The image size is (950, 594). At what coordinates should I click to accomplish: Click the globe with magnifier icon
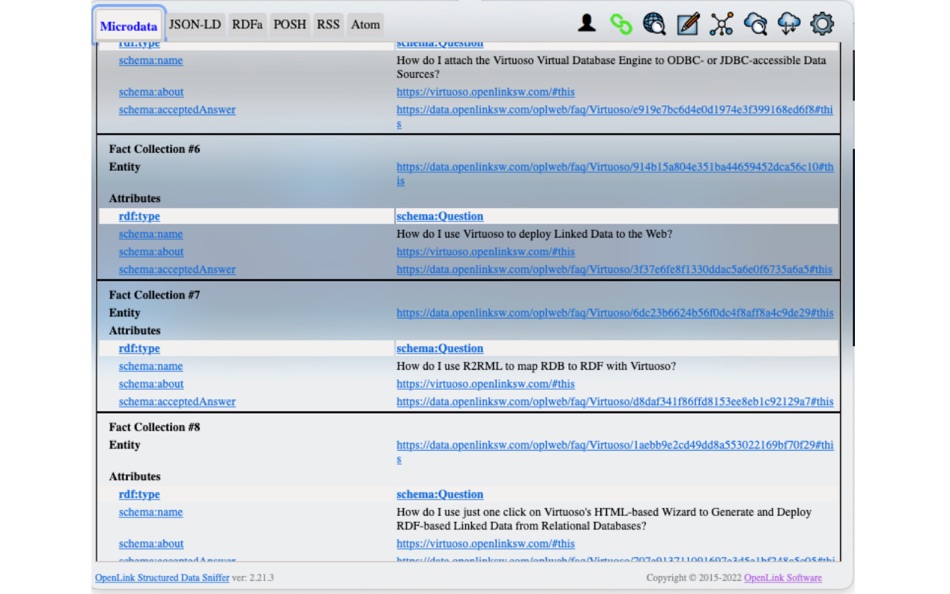[x=654, y=24]
